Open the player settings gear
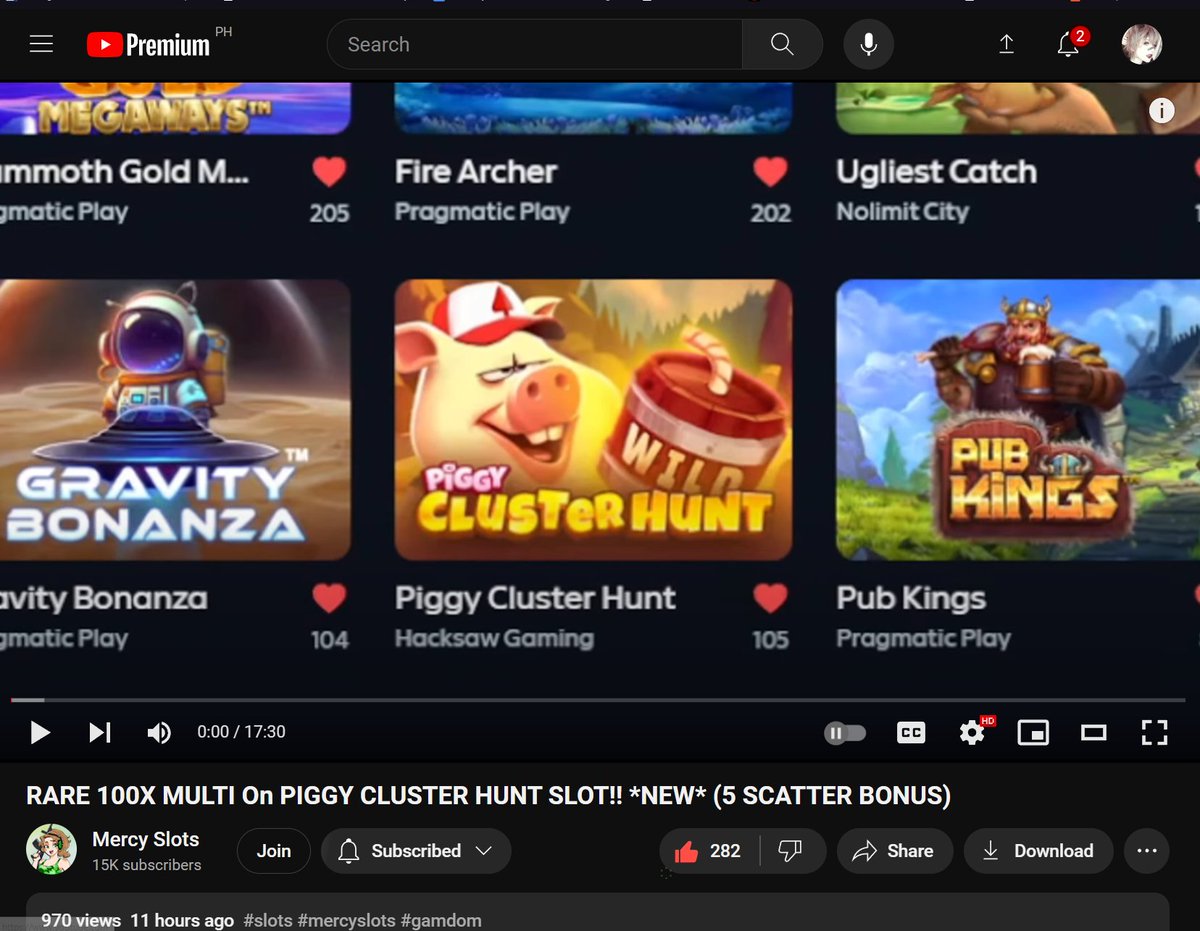Screen dimensions: 1200x931 coord(973,732)
